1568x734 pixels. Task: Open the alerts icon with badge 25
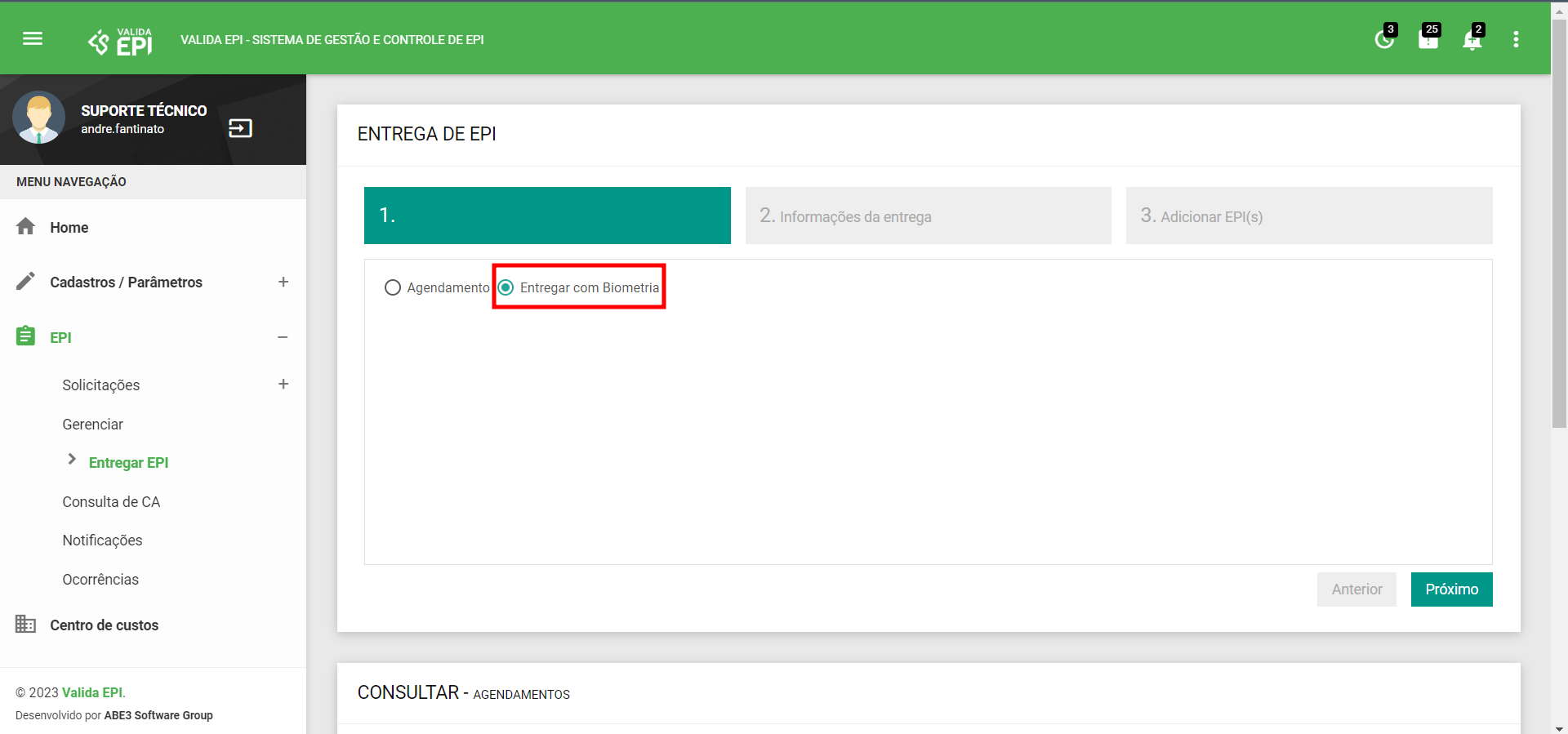(1428, 38)
